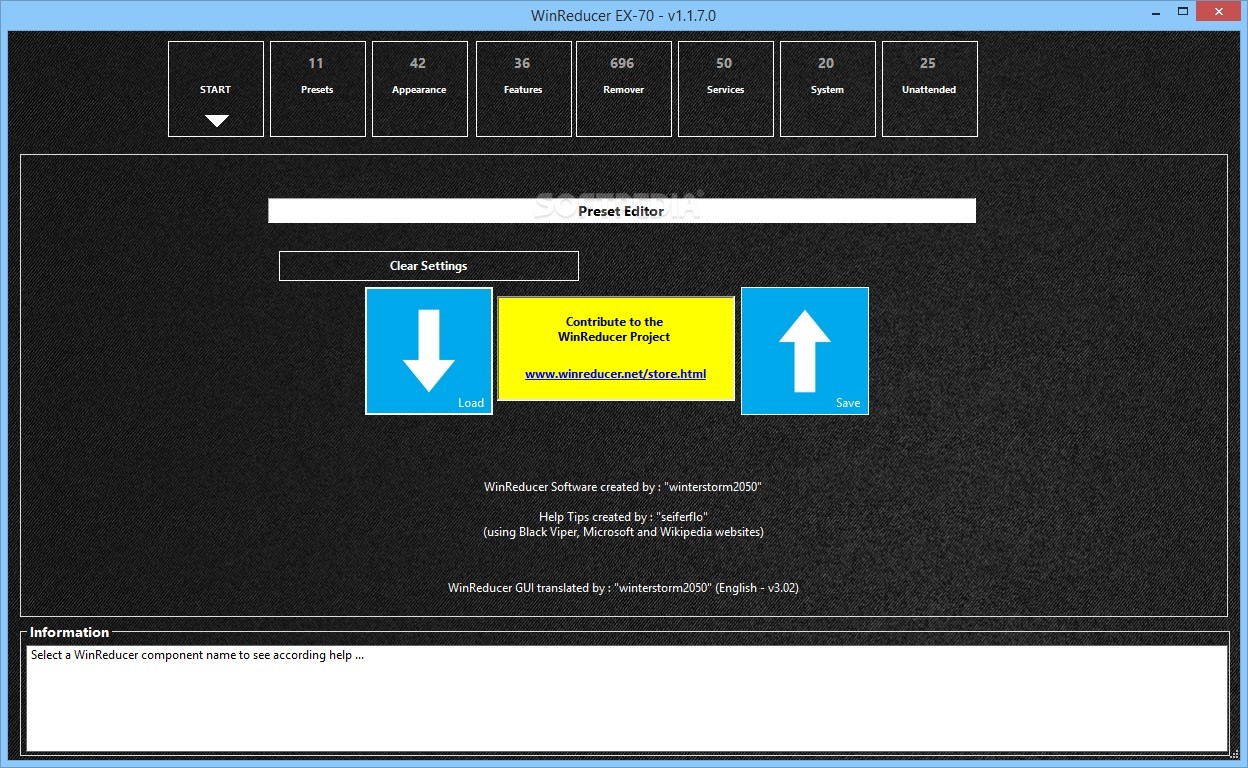
Task: Click the "seiferflo" help tips credit line
Action: [x=623, y=517]
